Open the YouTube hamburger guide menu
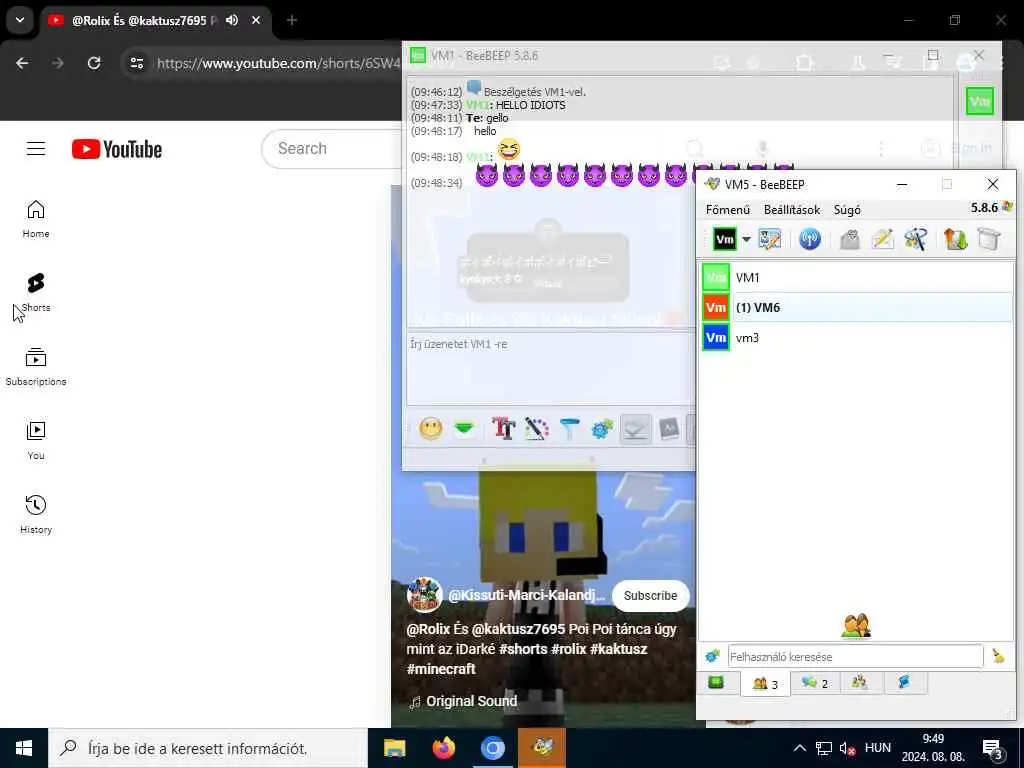The image size is (1024, 768). (x=36, y=149)
